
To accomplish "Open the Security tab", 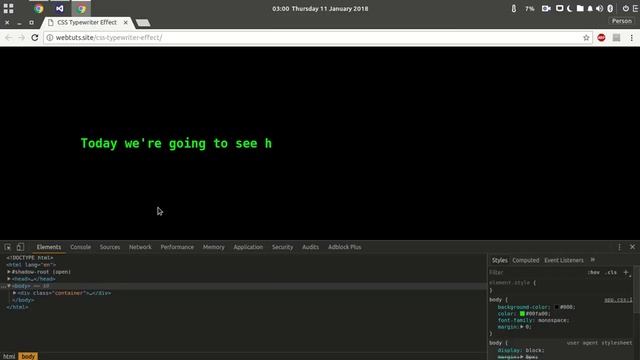I will tap(282, 247).
